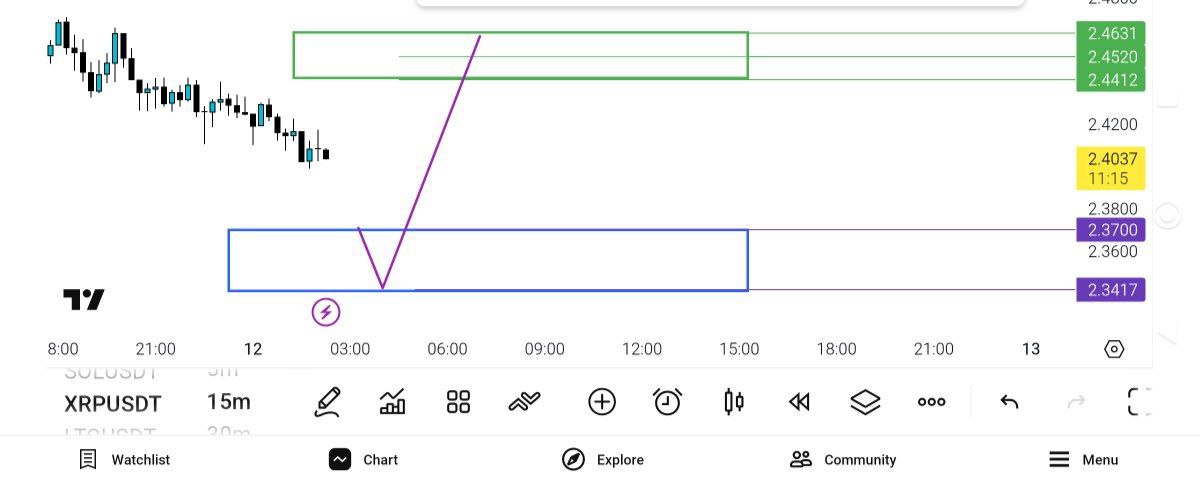Open the object tree layers icon

click(865, 402)
